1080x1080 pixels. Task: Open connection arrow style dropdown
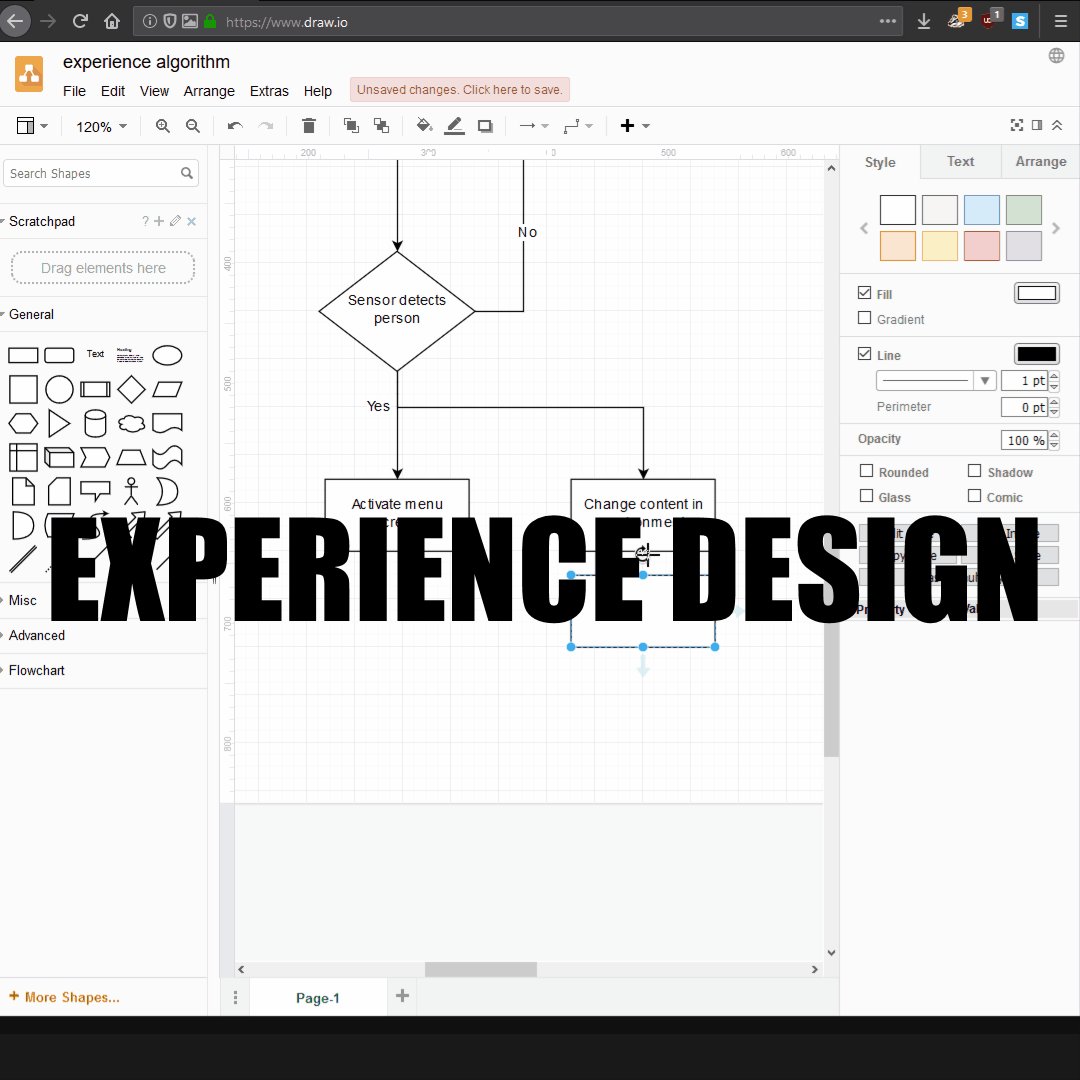pyautogui.click(x=534, y=126)
